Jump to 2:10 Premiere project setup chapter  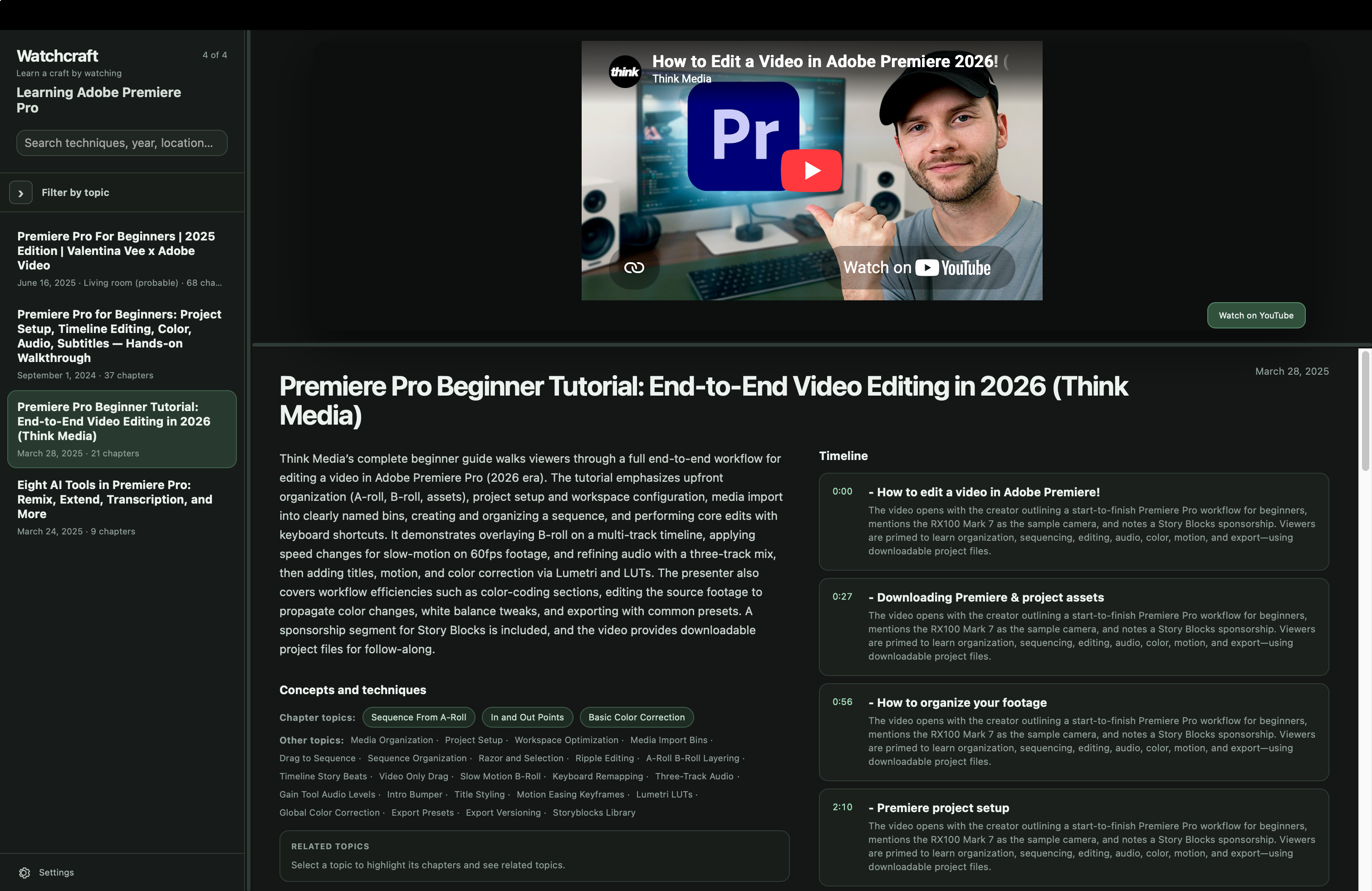(x=1073, y=837)
